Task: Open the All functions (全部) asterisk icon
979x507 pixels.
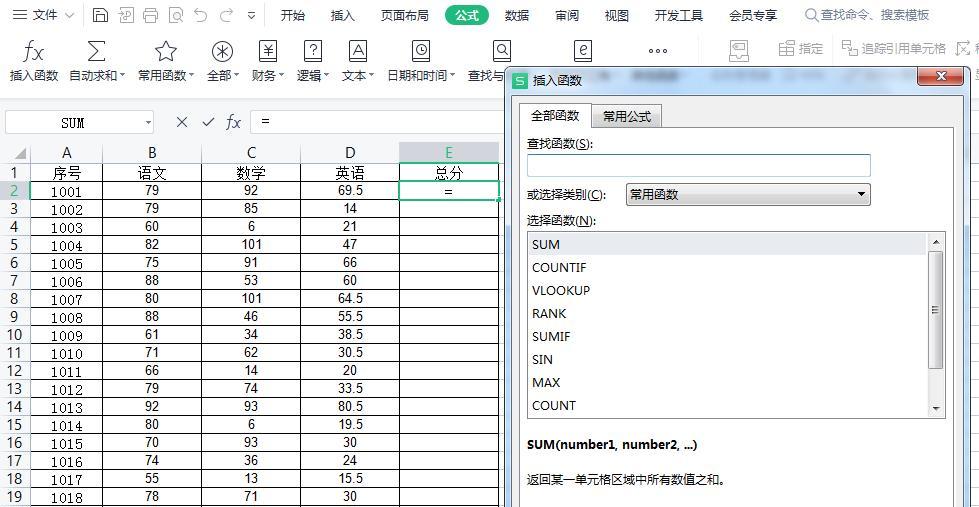Action: [x=222, y=51]
